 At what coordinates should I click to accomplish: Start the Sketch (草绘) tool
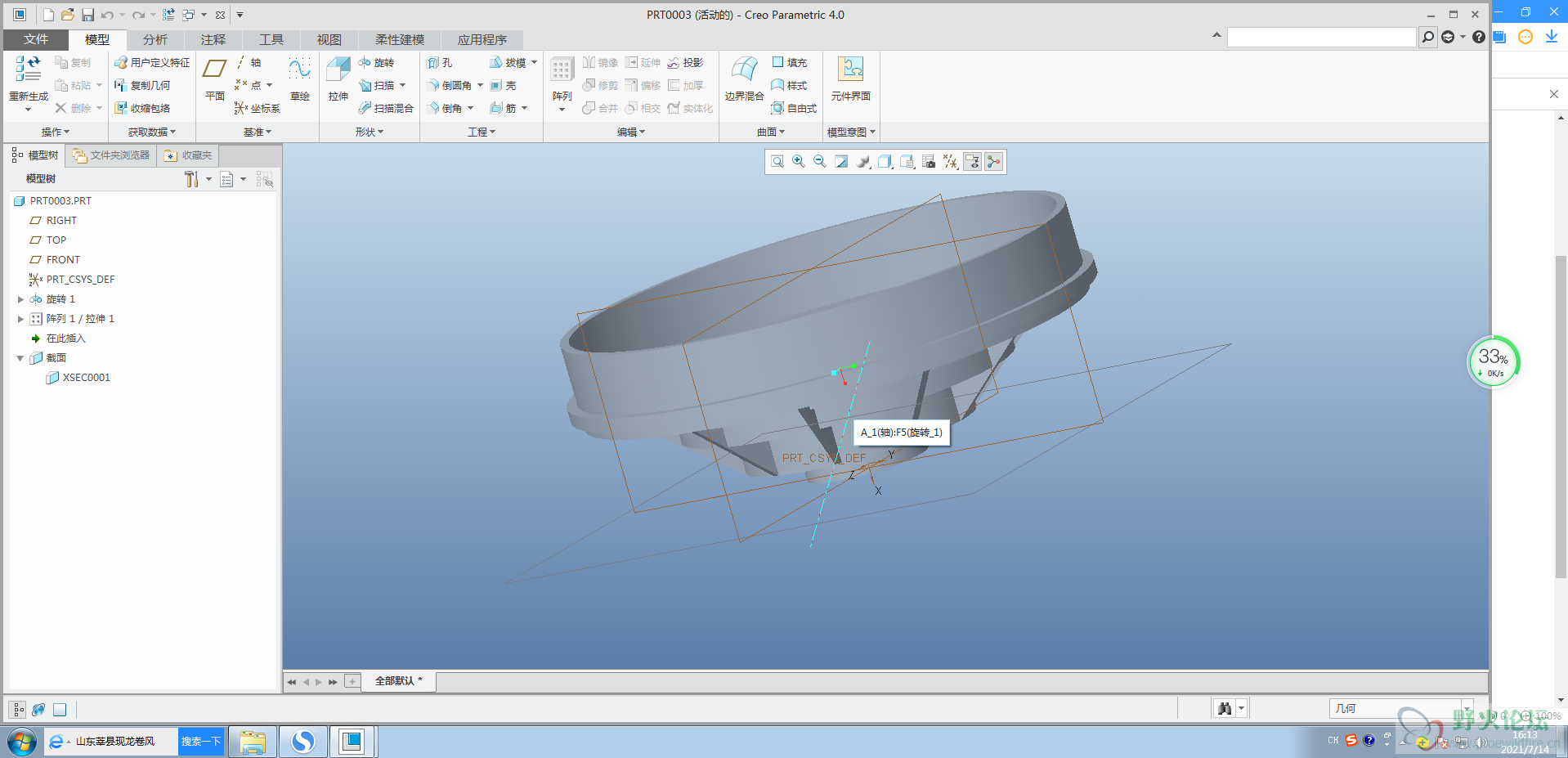point(300,78)
